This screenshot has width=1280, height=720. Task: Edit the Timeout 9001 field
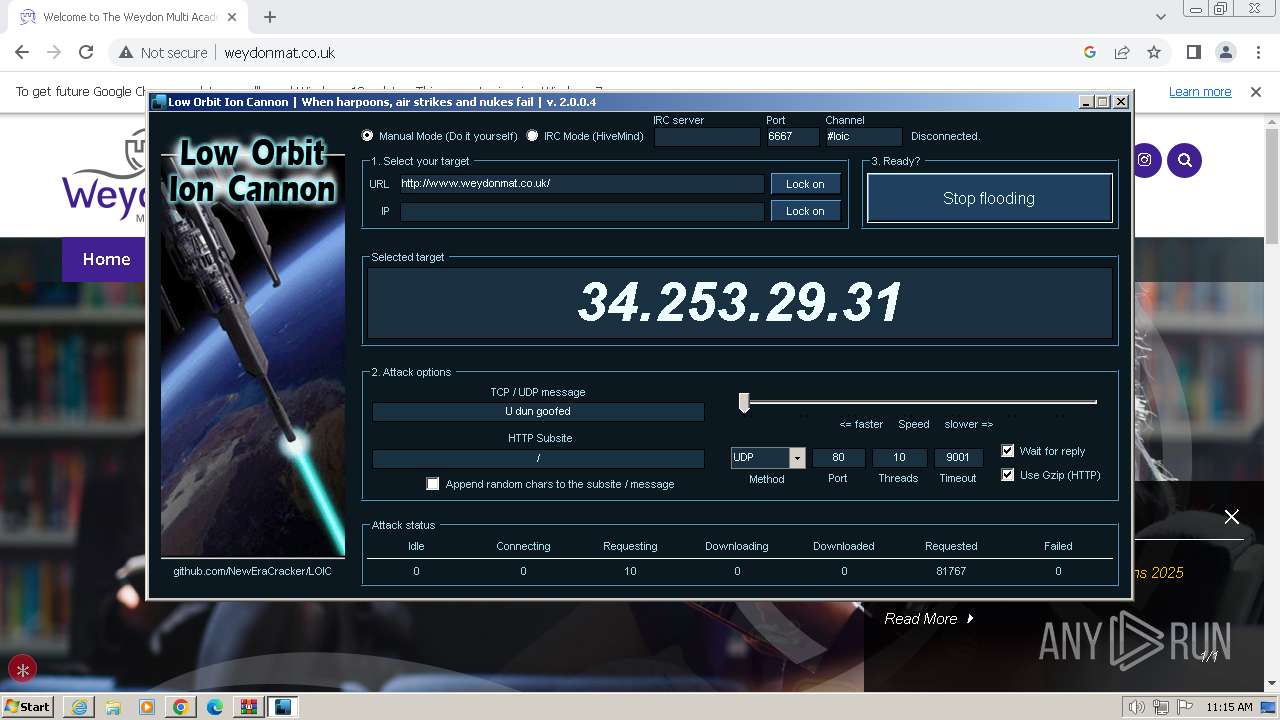point(958,458)
